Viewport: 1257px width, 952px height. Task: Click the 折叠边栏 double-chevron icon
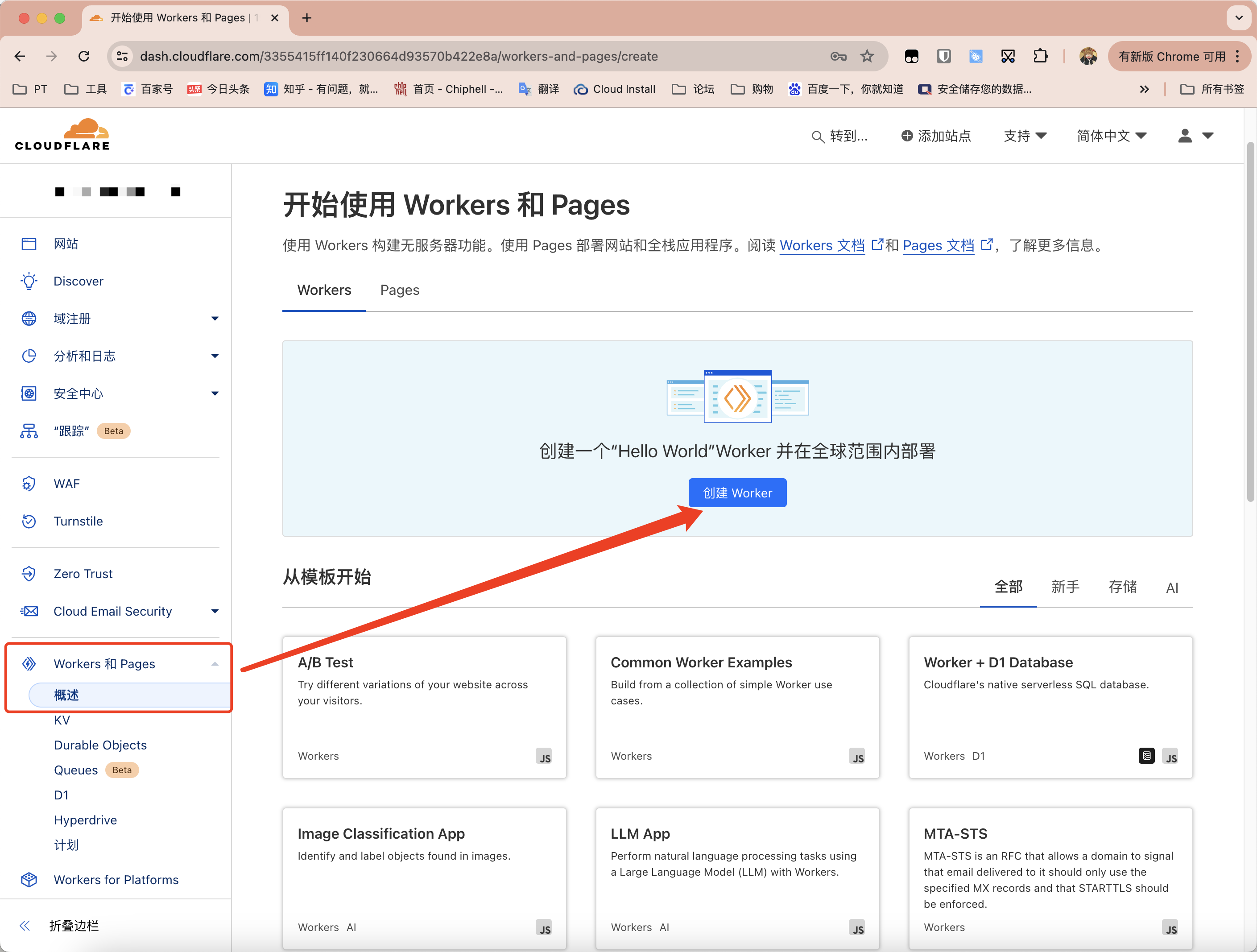click(x=25, y=926)
